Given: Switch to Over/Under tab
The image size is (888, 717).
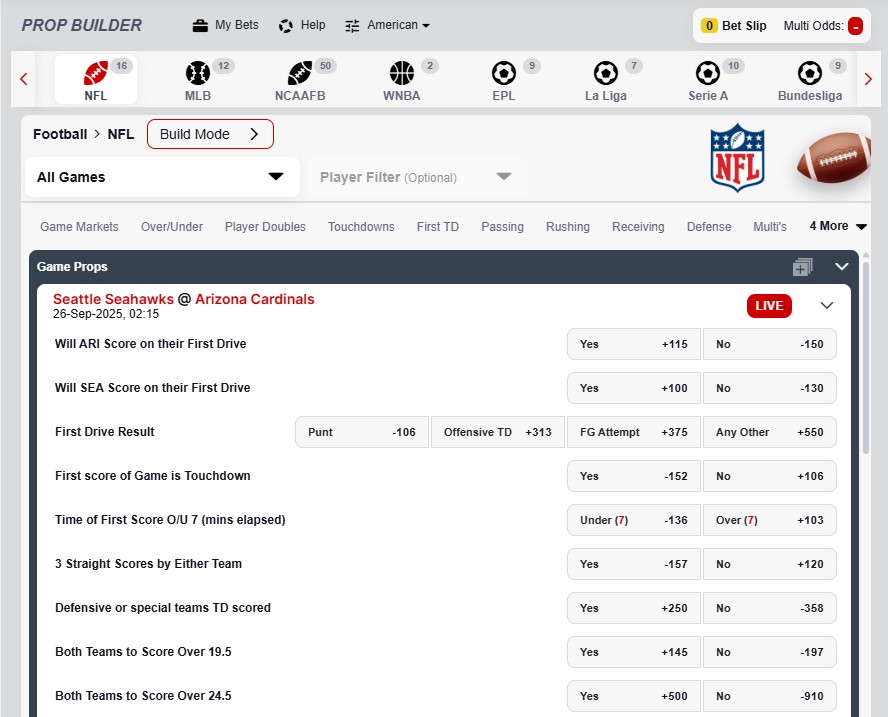Looking at the screenshot, I should coord(172,227).
